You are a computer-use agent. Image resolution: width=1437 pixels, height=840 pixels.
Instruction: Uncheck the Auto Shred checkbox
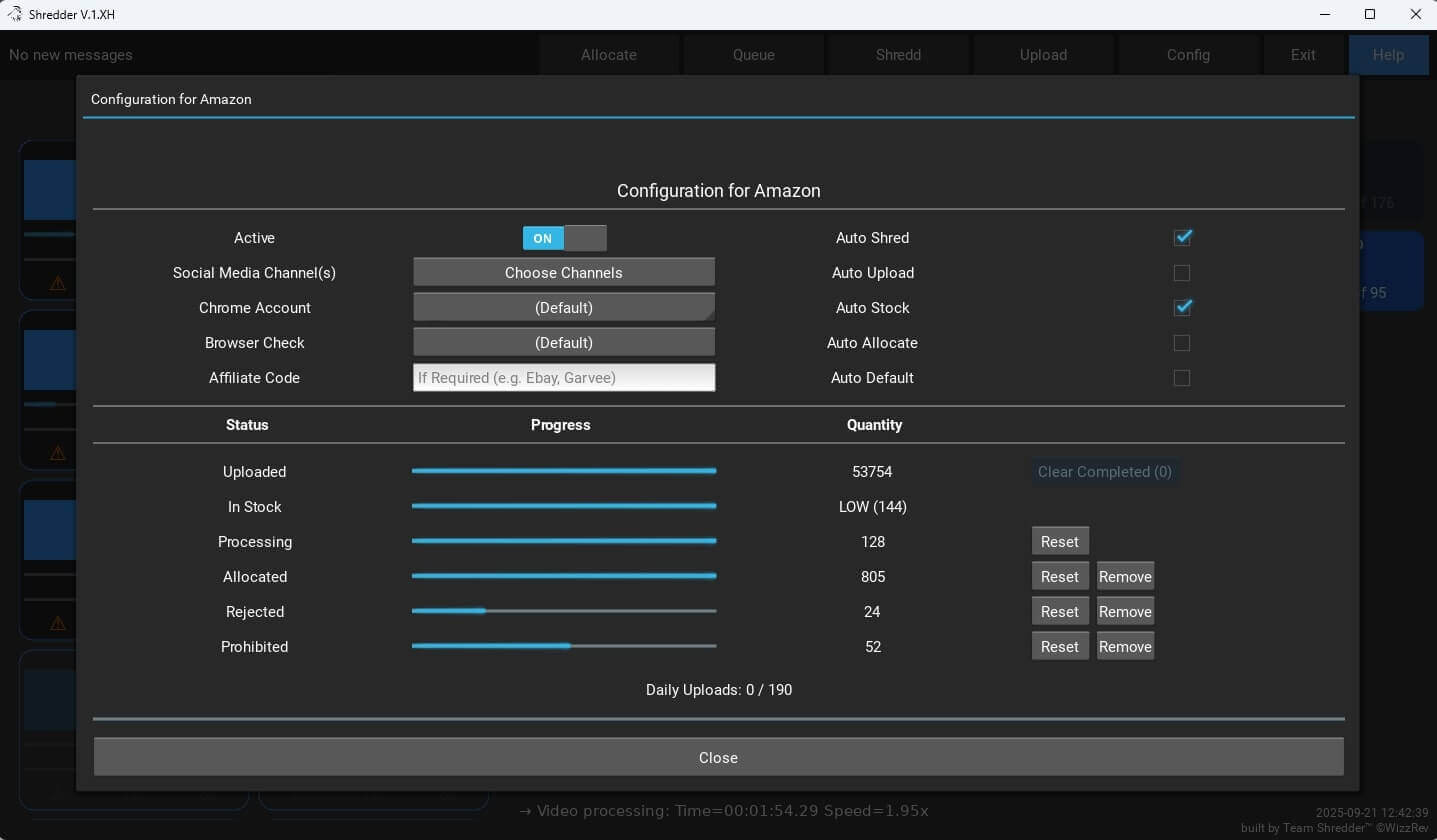[x=1182, y=238]
